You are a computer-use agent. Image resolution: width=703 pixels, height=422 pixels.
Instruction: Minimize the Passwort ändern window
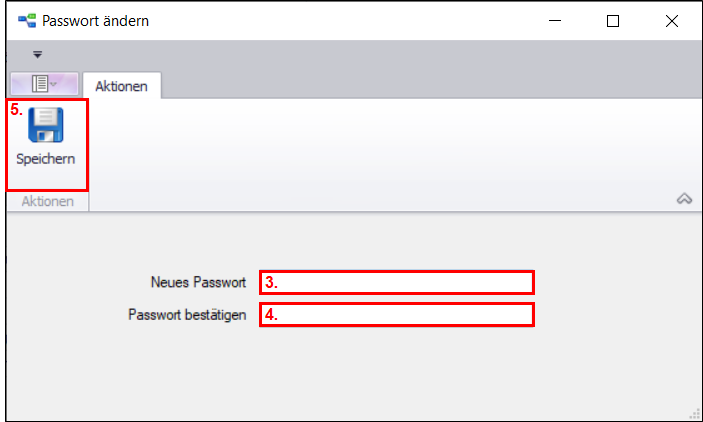556,20
